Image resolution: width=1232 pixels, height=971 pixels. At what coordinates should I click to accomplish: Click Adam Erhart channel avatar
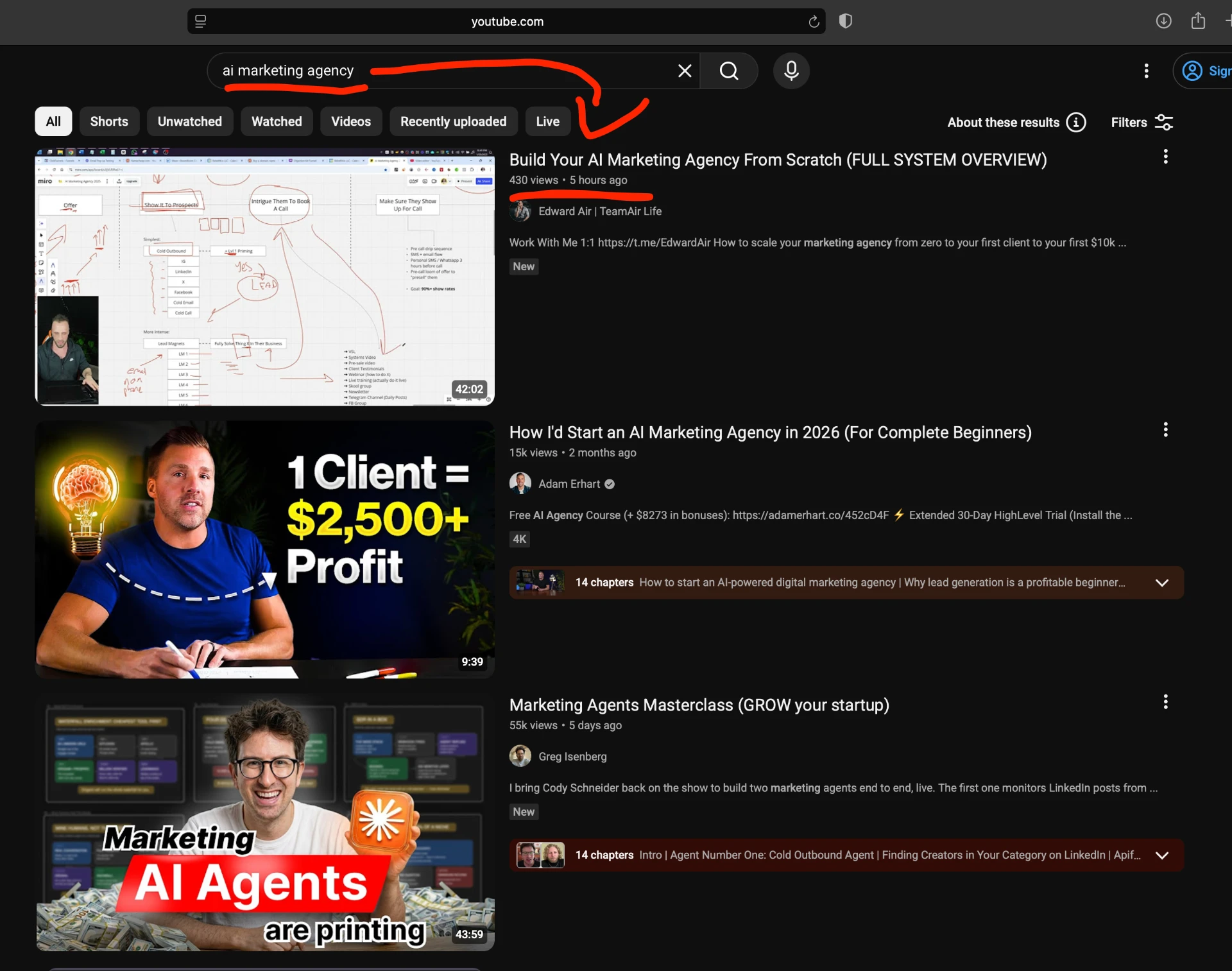pos(520,484)
